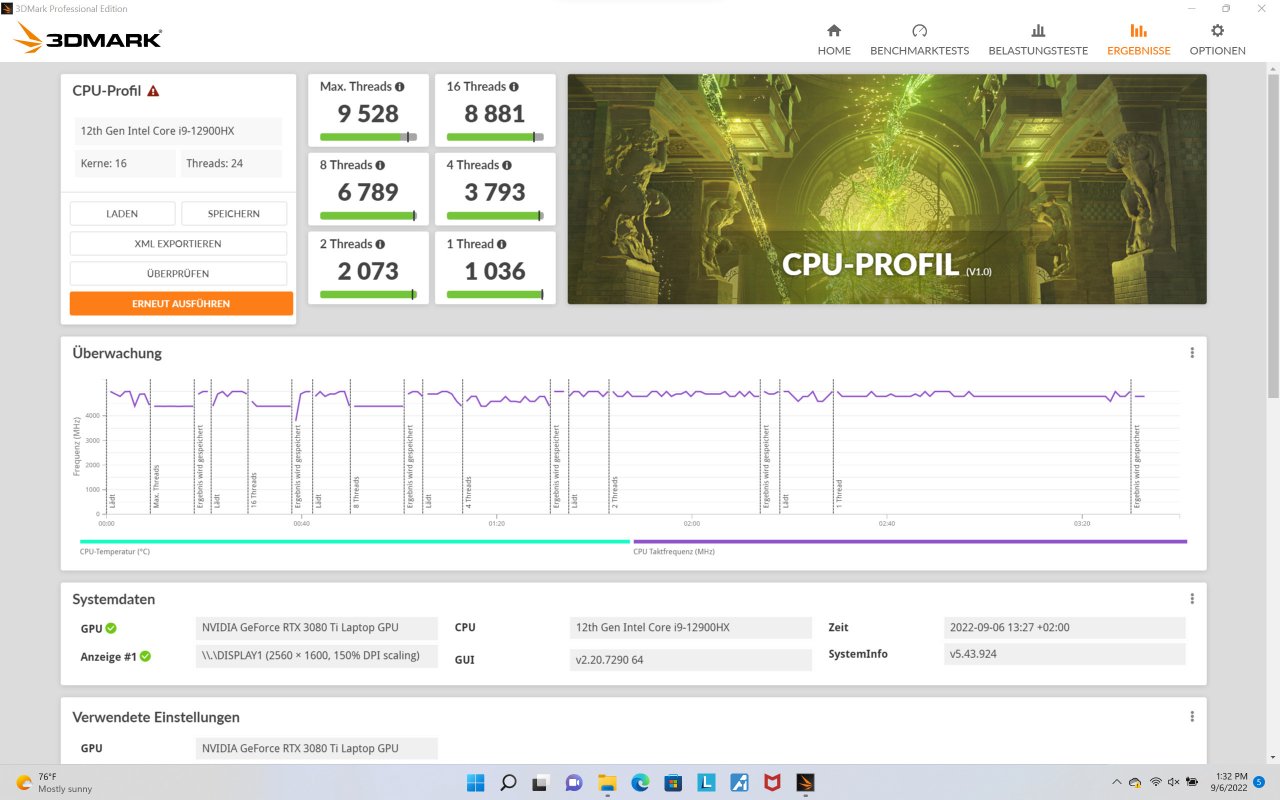The image size is (1280, 800).
Task: Open the blue L app in taskbar
Action: coord(706,782)
